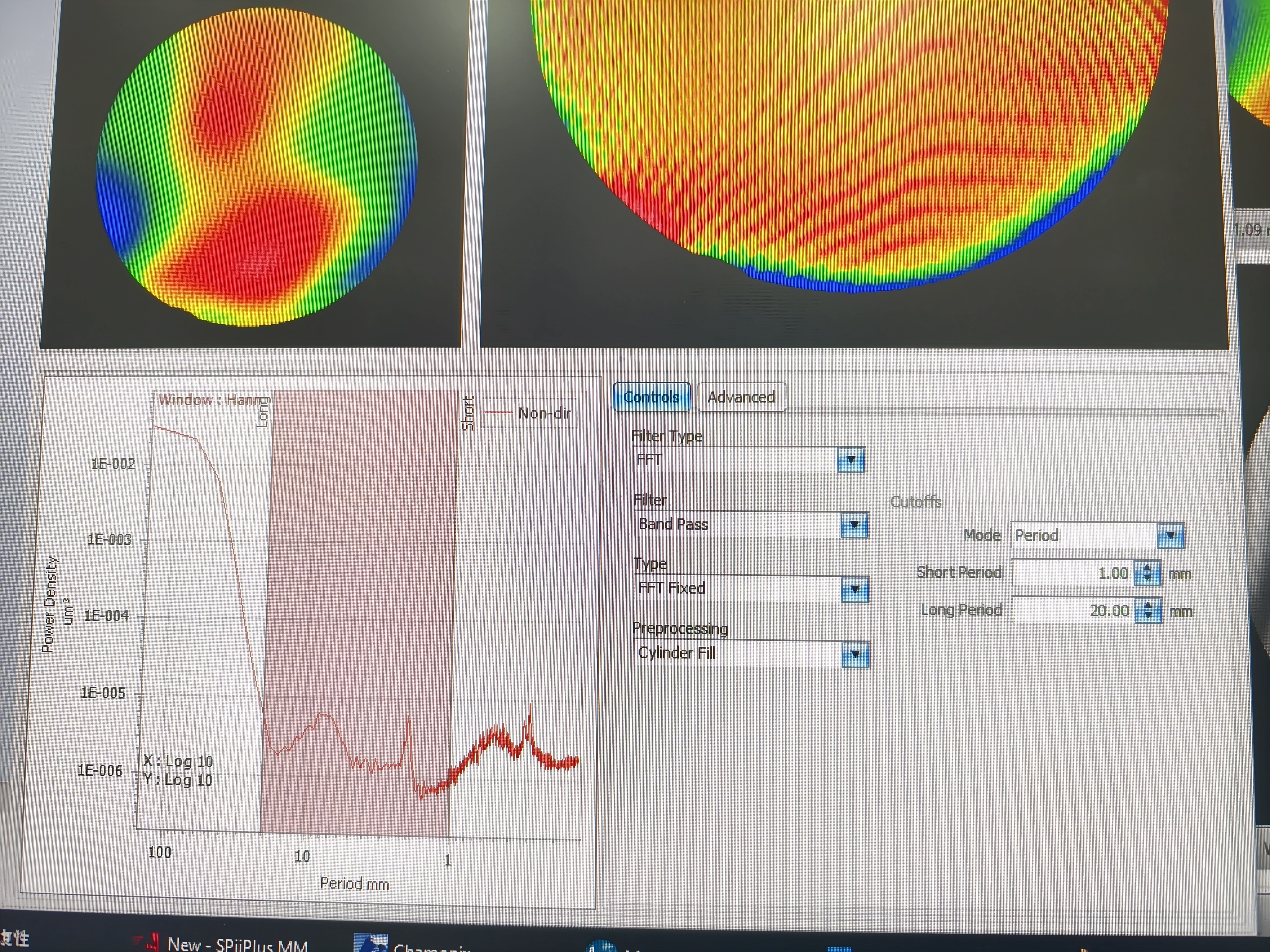The width and height of the screenshot is (1270, 952).
Task: Open the Filter Type FFT dropdown
Action: pyautogui.click(x=851, y=460)
